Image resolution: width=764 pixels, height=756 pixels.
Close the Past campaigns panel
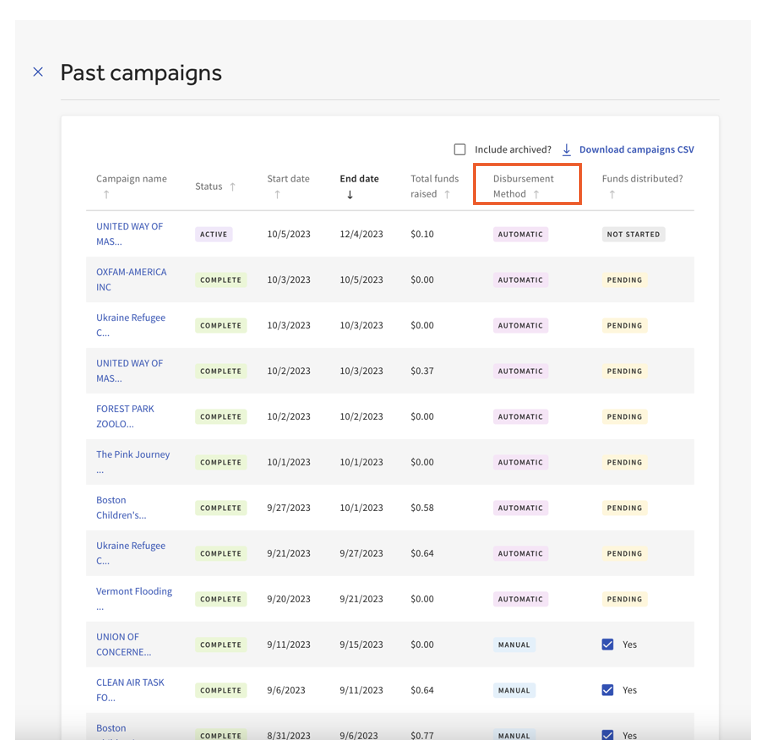tap(38, 72)
